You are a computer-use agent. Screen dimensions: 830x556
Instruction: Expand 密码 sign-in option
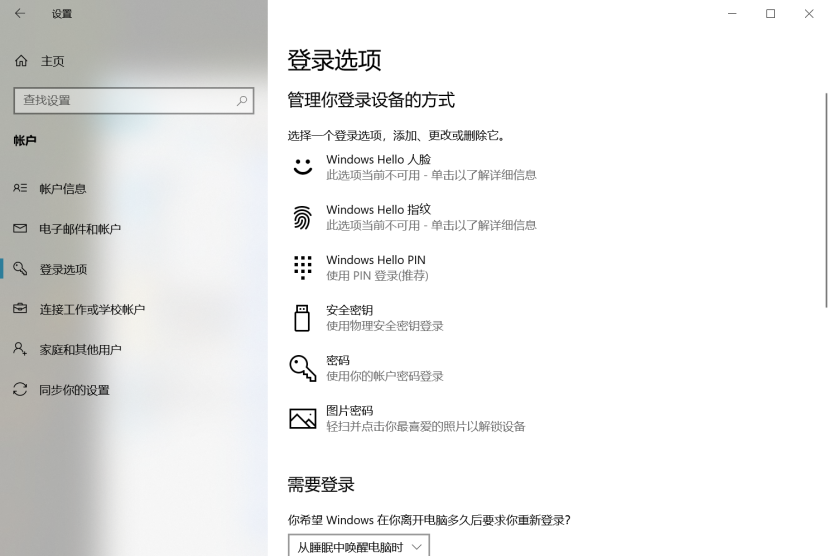pos(366,368)
